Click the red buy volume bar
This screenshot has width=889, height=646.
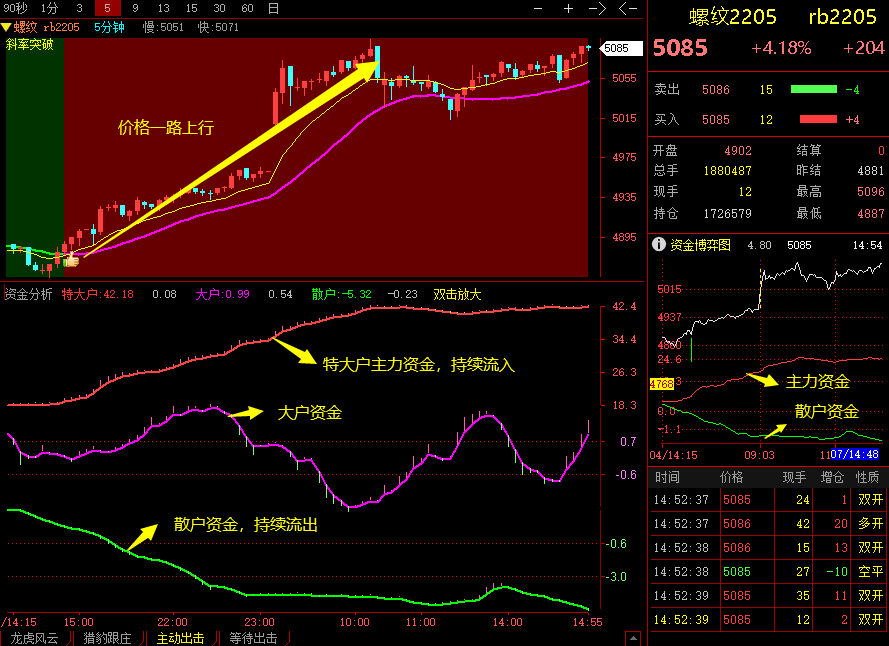click(818, 119)
